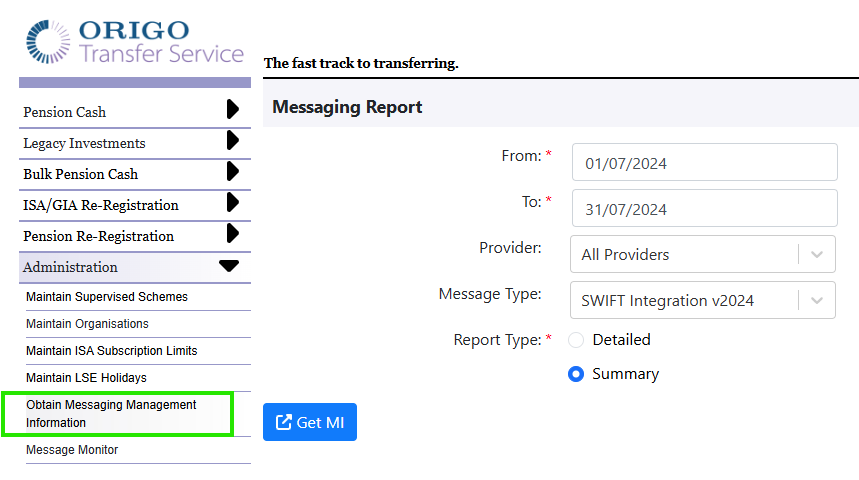859x480 pixels.
Task: Click the 'Provider:' label
Action: 510,248
